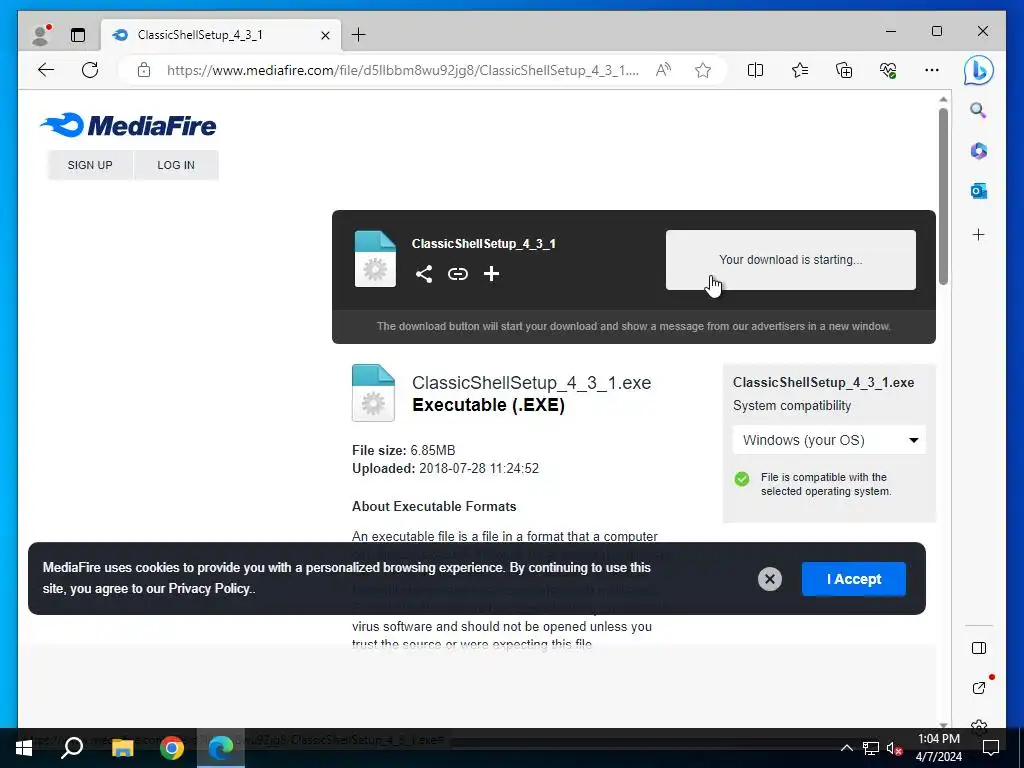Open link in new window sidebar icon
The width and height of the screenshot is (1024, 768).
click(x=978, y=687)
